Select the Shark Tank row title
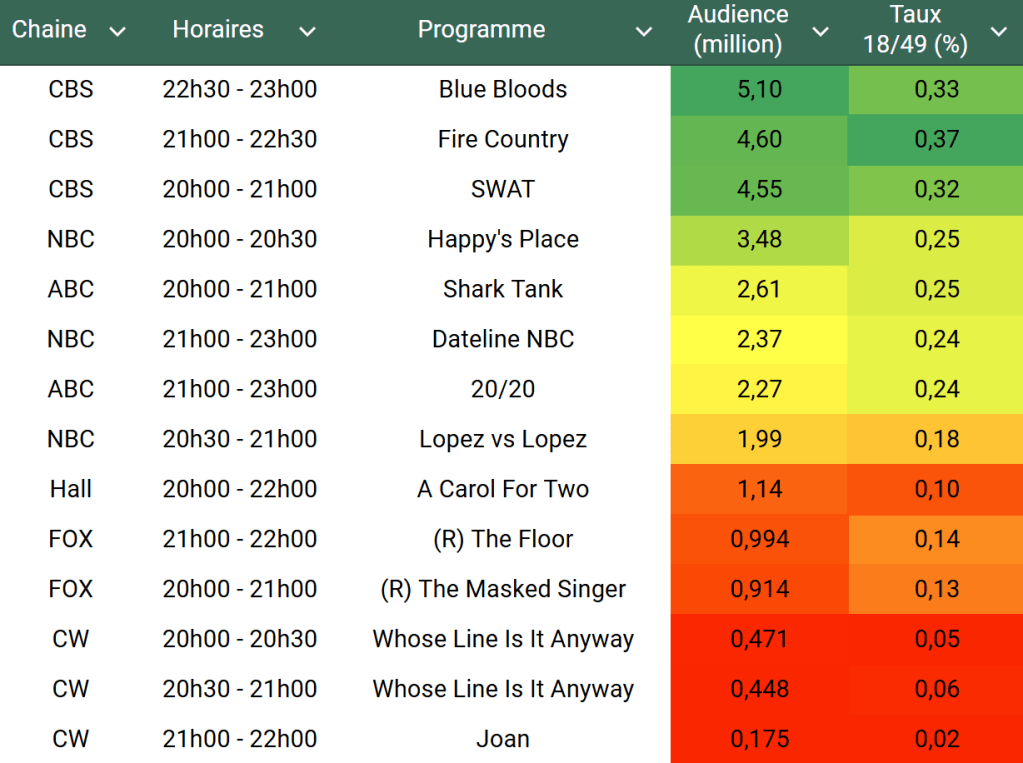 pyautogui.click(x=503, y=289)
